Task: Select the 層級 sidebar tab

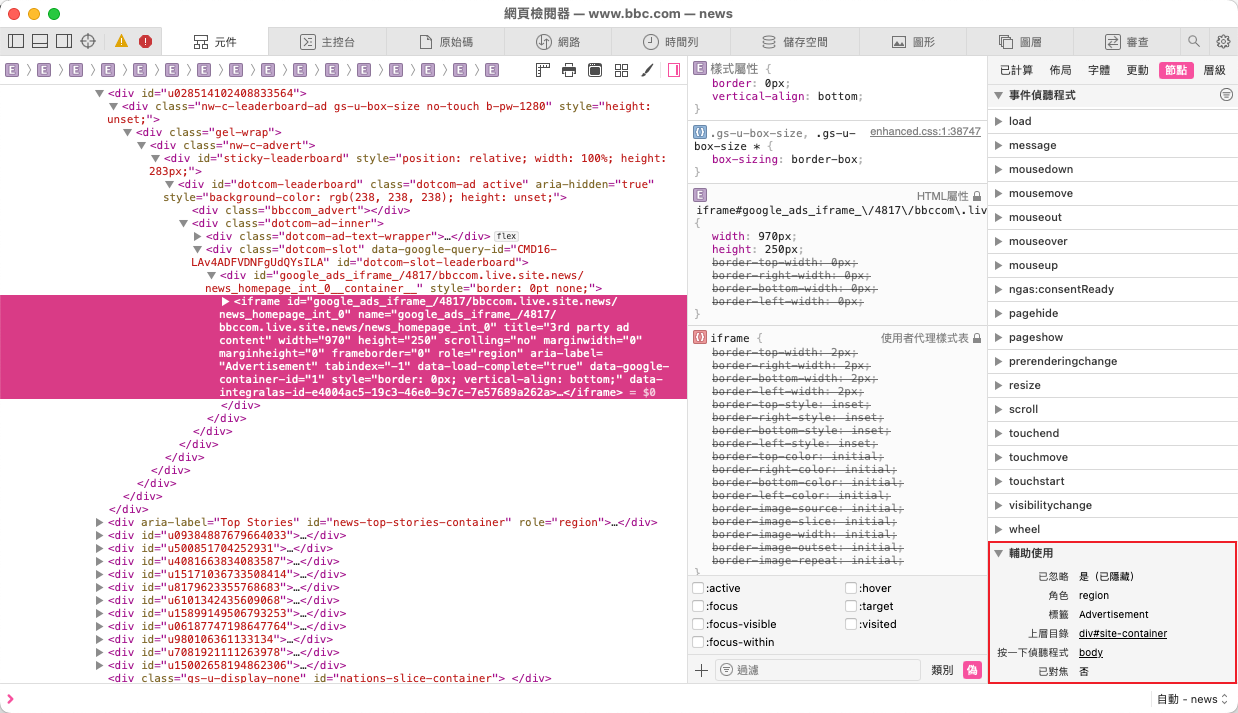Action: pos(1214,70)
